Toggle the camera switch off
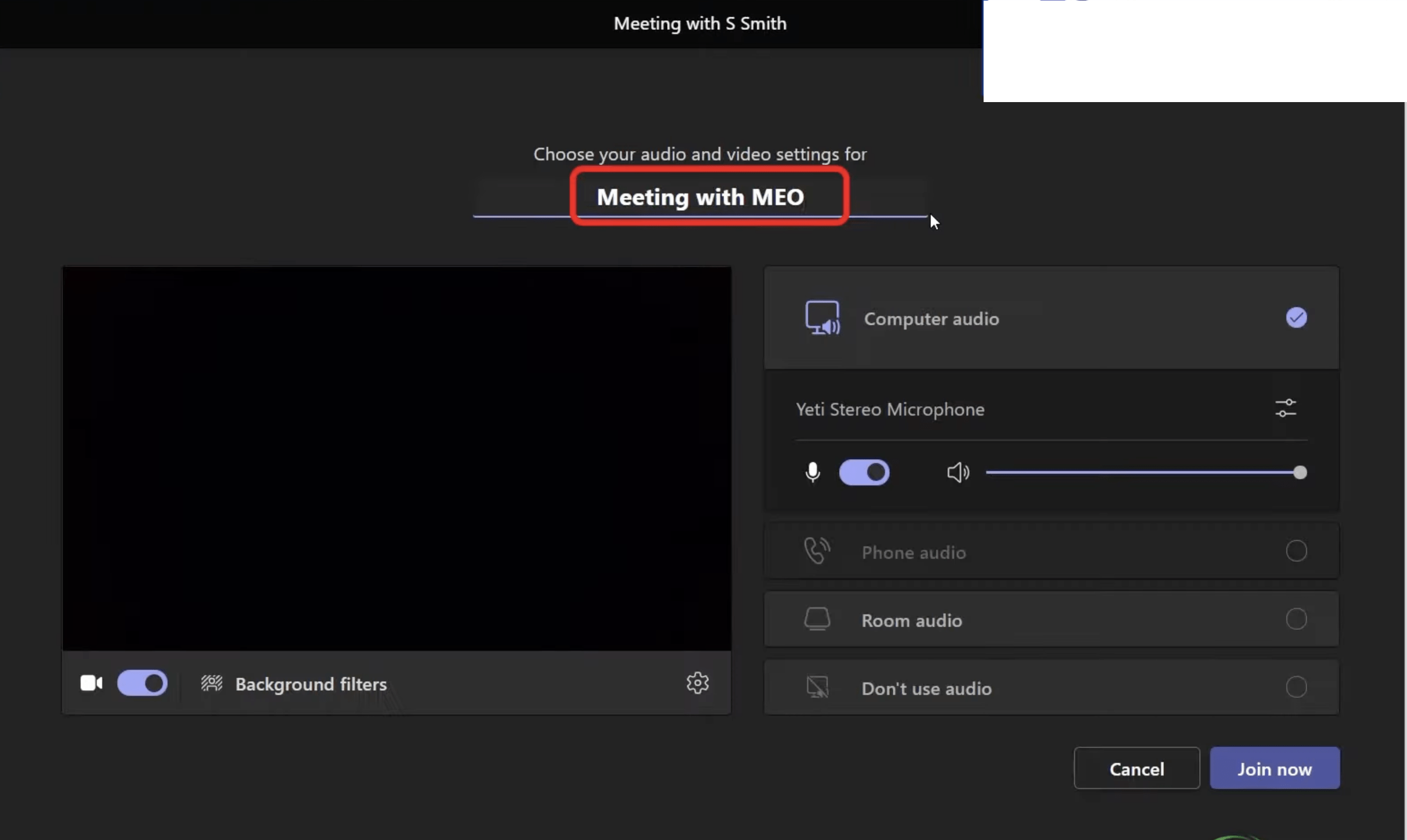This screenshot has height=840, width=1407. coord(142,683)
